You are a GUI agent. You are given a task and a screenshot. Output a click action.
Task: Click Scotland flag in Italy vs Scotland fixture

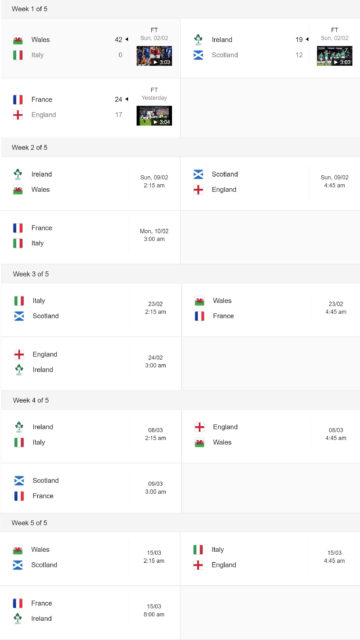(19, 316)
